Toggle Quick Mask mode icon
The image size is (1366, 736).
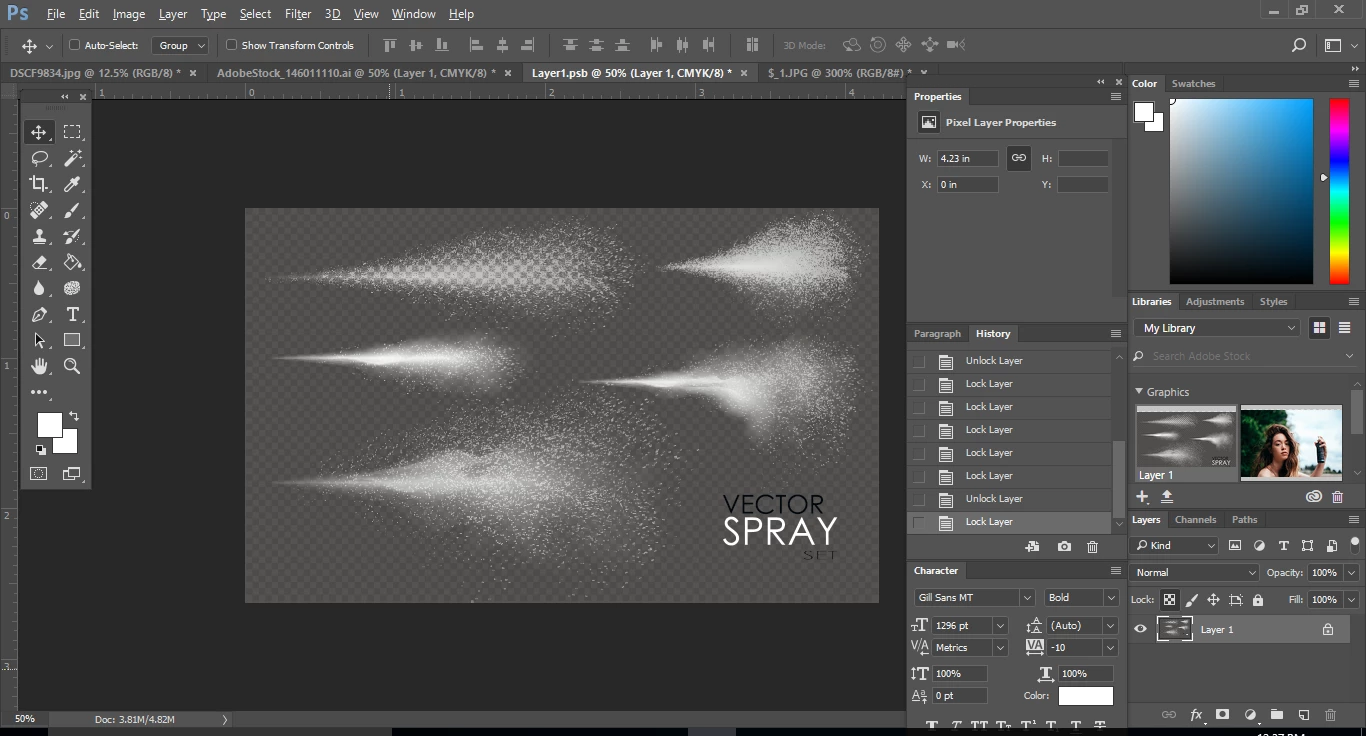[x=39, y=474]
